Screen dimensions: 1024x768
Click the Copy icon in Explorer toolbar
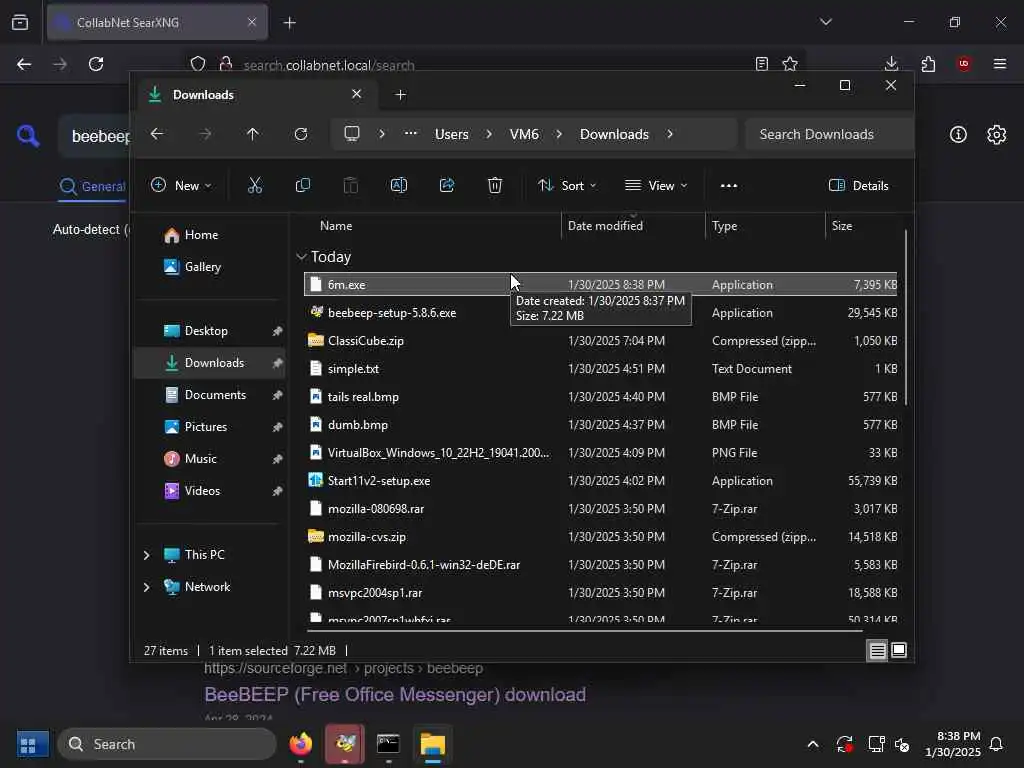(302, 185)
